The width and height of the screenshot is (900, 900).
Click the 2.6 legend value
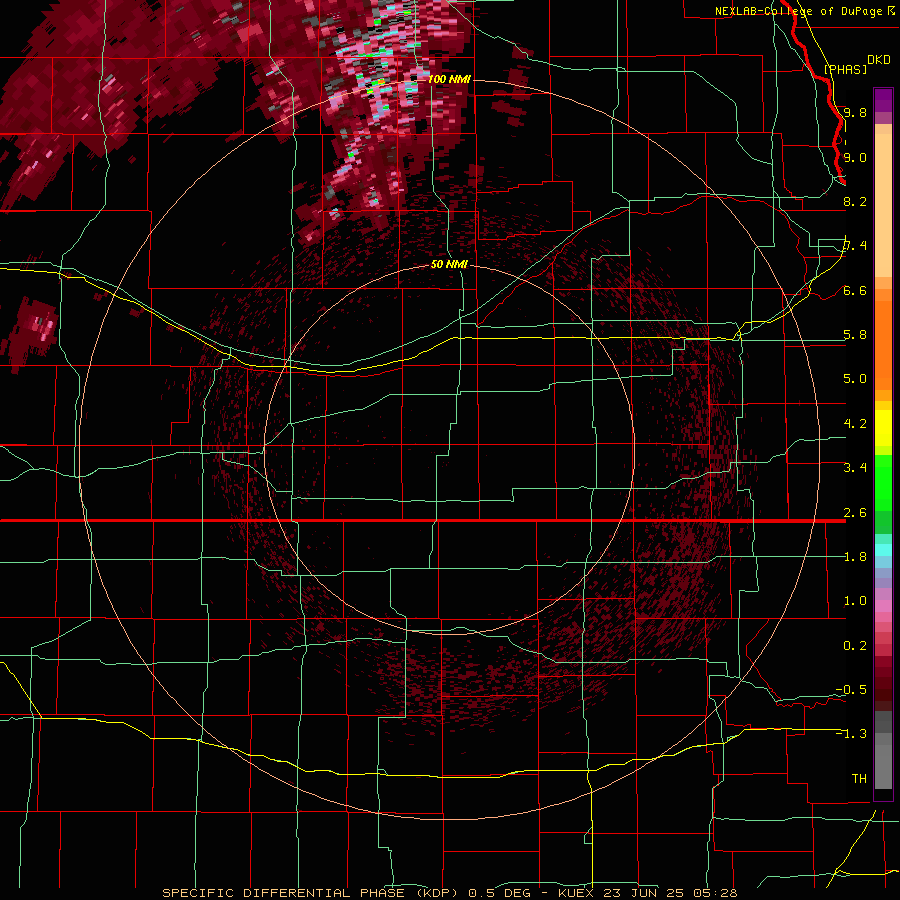tap(855, 512)
